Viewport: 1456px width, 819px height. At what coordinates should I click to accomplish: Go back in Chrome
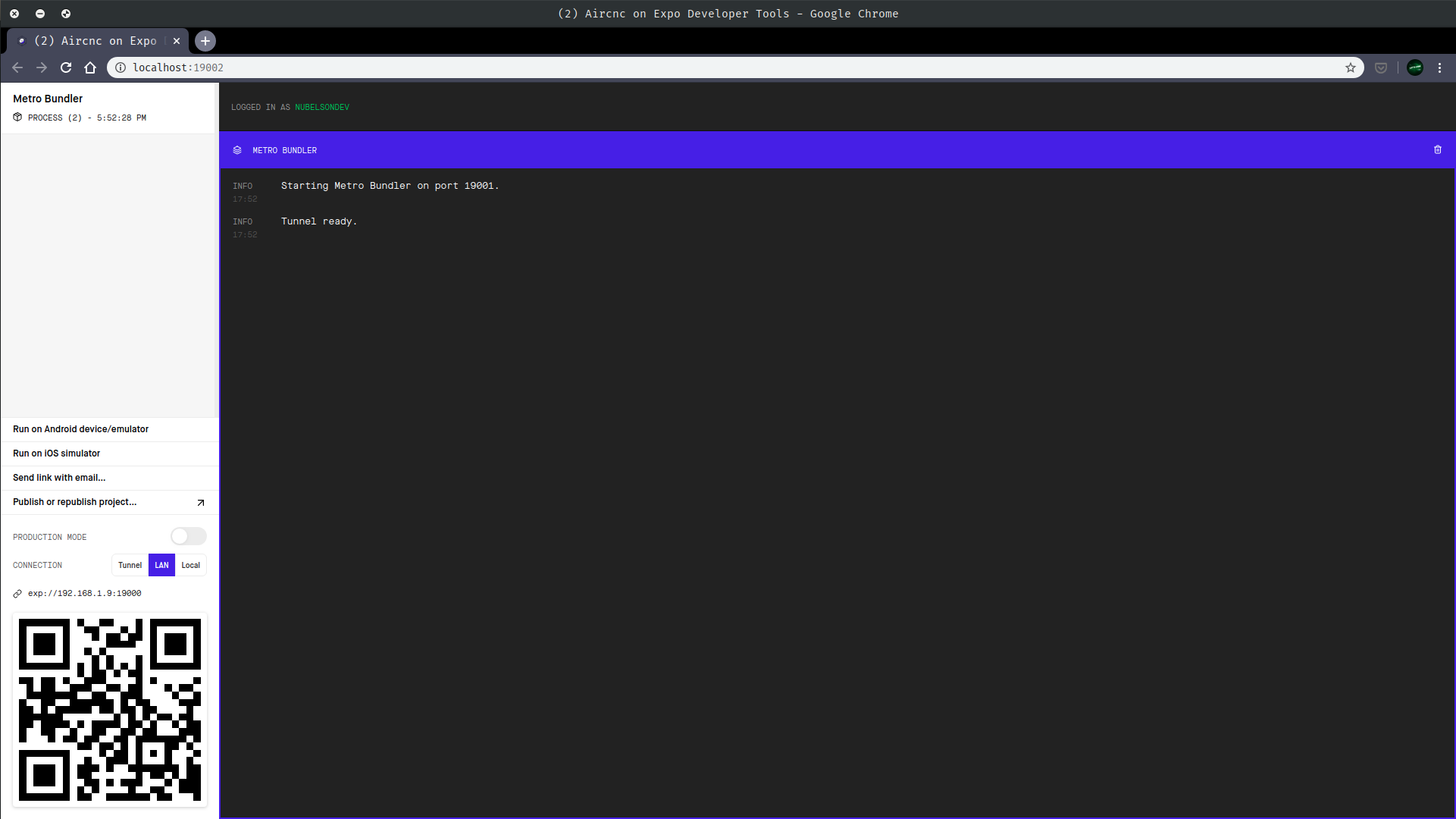[x=17, y=67]
